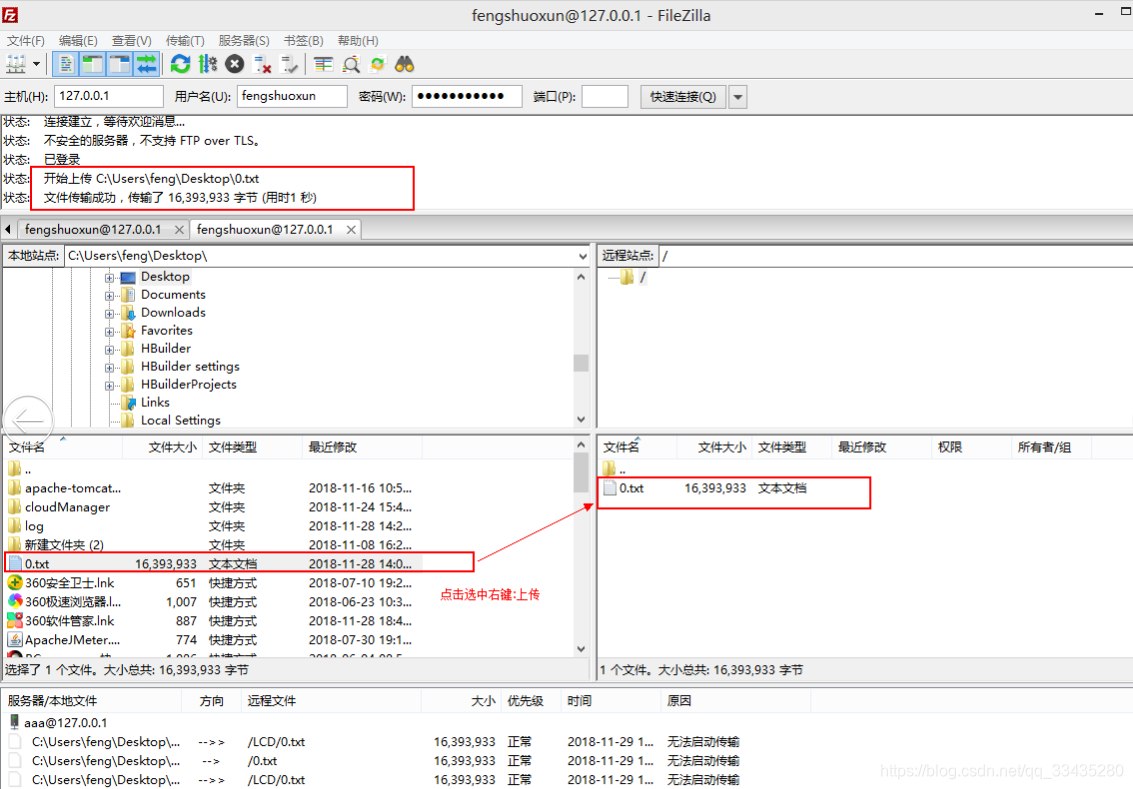Viewport: 1133px width, 789px height.
Task: Select the 360极速浏览器 shortcut icon
Action: click(x=14, y=601)
